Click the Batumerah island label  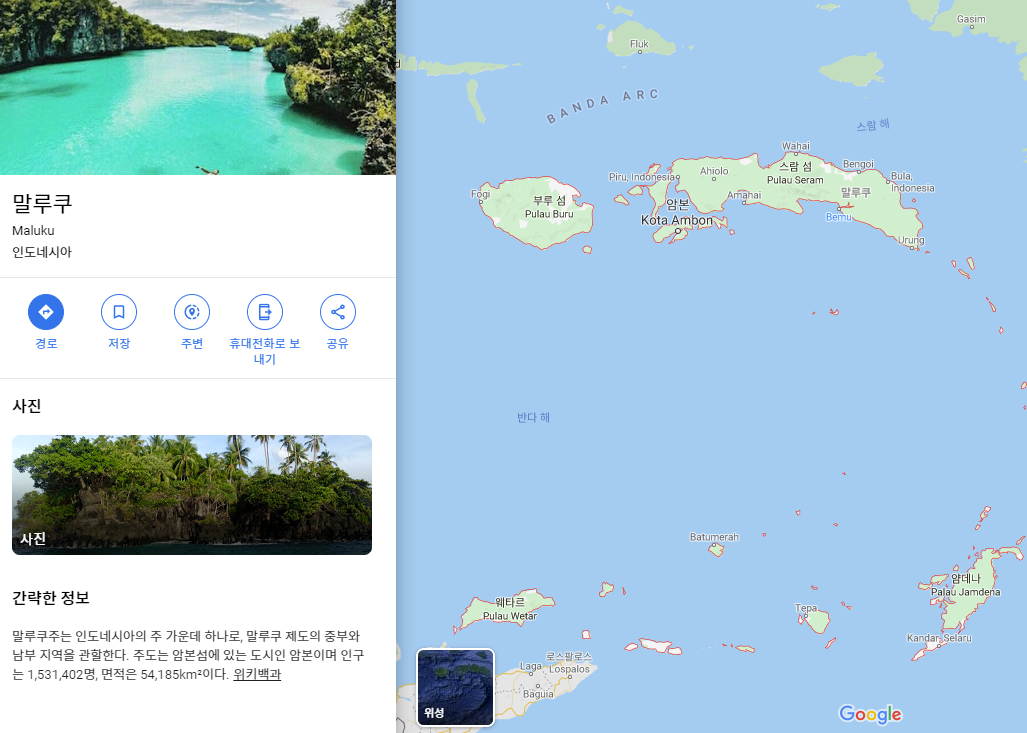pyautogui.click(x=714, y=537)
